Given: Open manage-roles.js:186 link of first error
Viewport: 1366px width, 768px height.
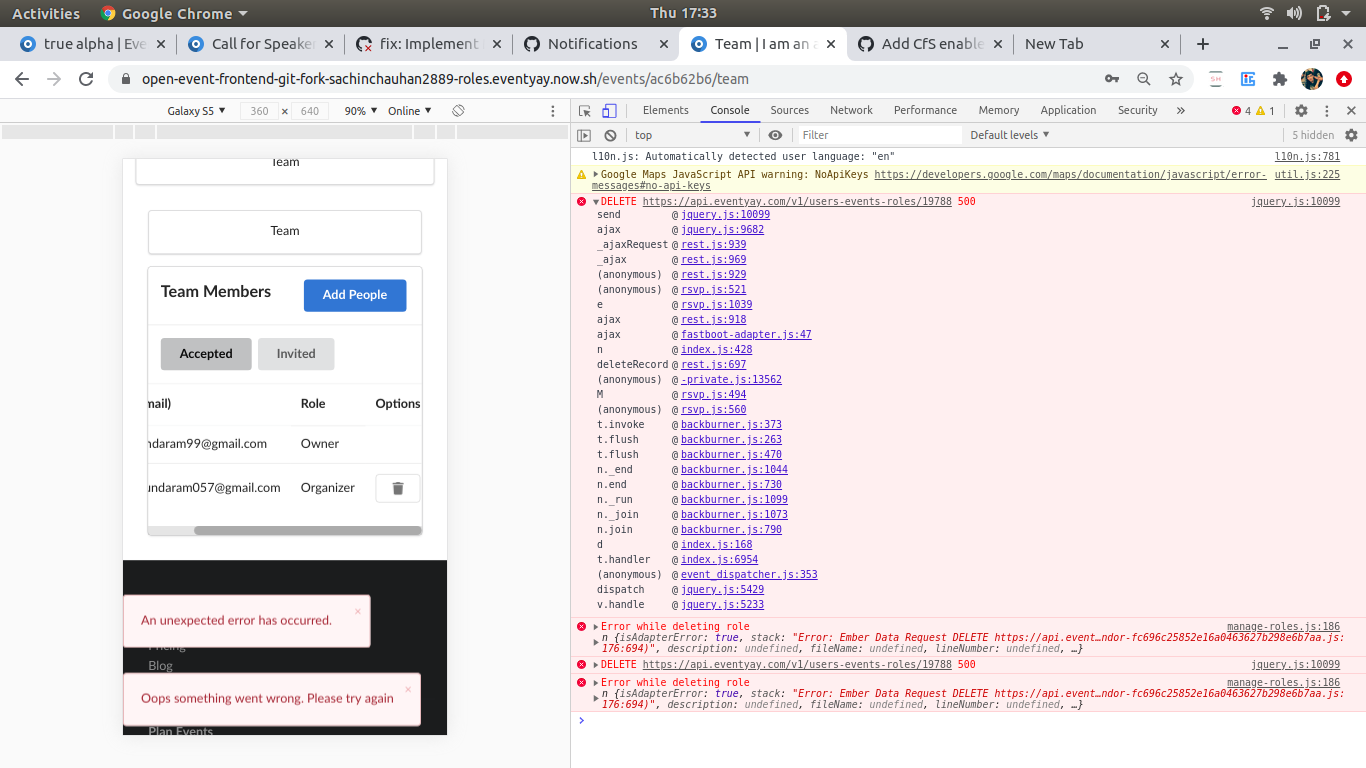Looking at the screenshot, I should [1283, 627].
